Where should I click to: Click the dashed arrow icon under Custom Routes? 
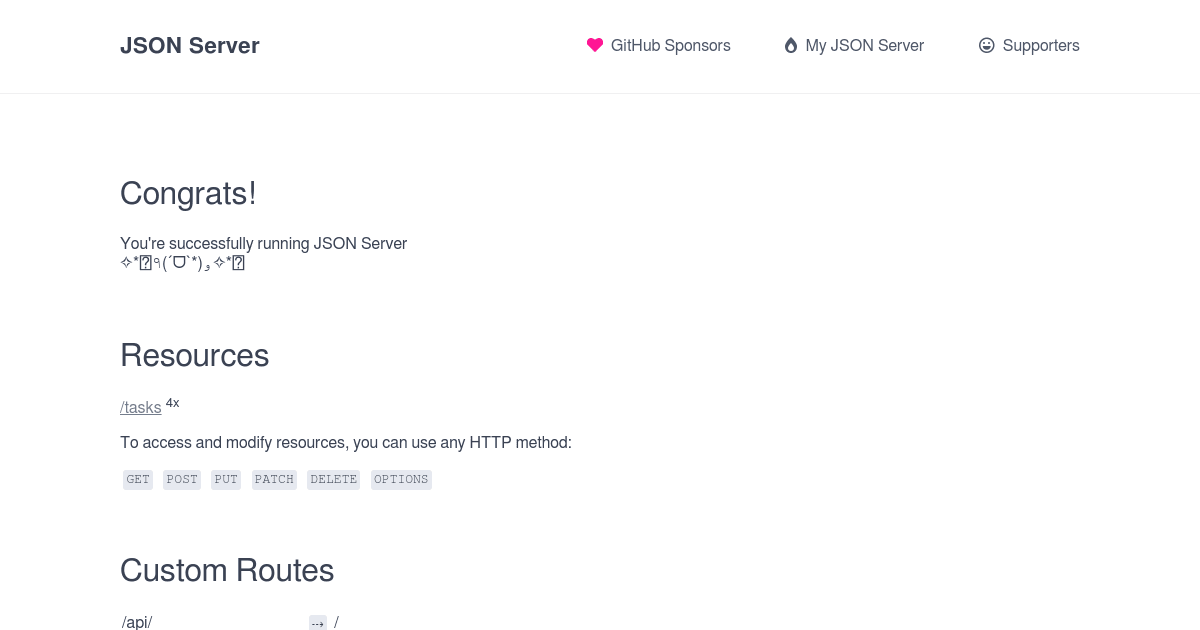(318, 622)
